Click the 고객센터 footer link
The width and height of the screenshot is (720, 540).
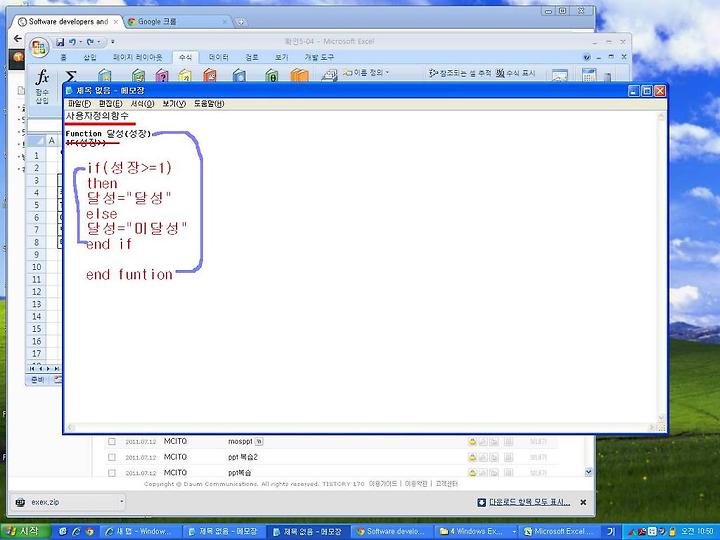tap(447, 484)
